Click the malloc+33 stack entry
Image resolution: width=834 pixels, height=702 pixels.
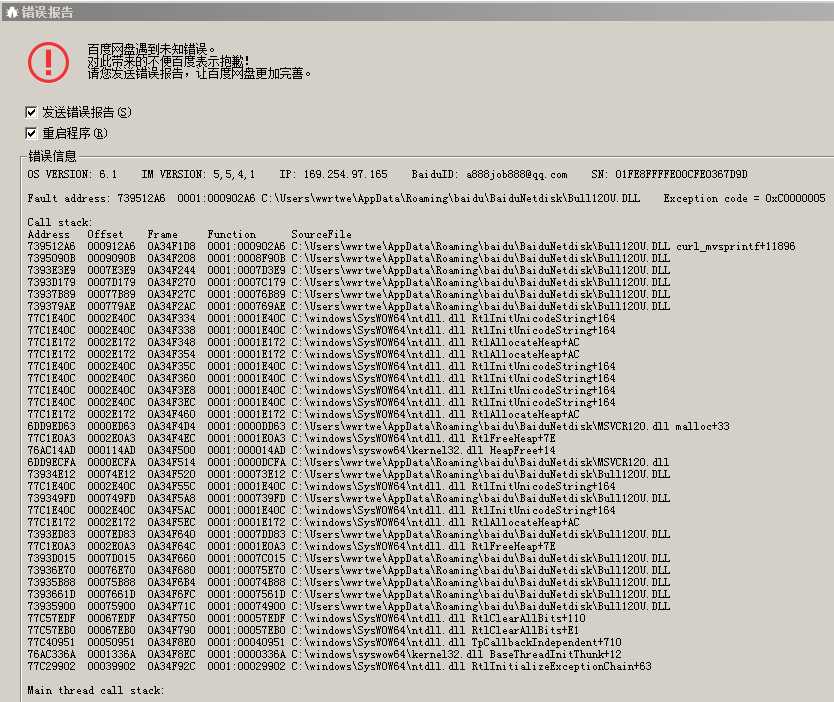point(379,427)
